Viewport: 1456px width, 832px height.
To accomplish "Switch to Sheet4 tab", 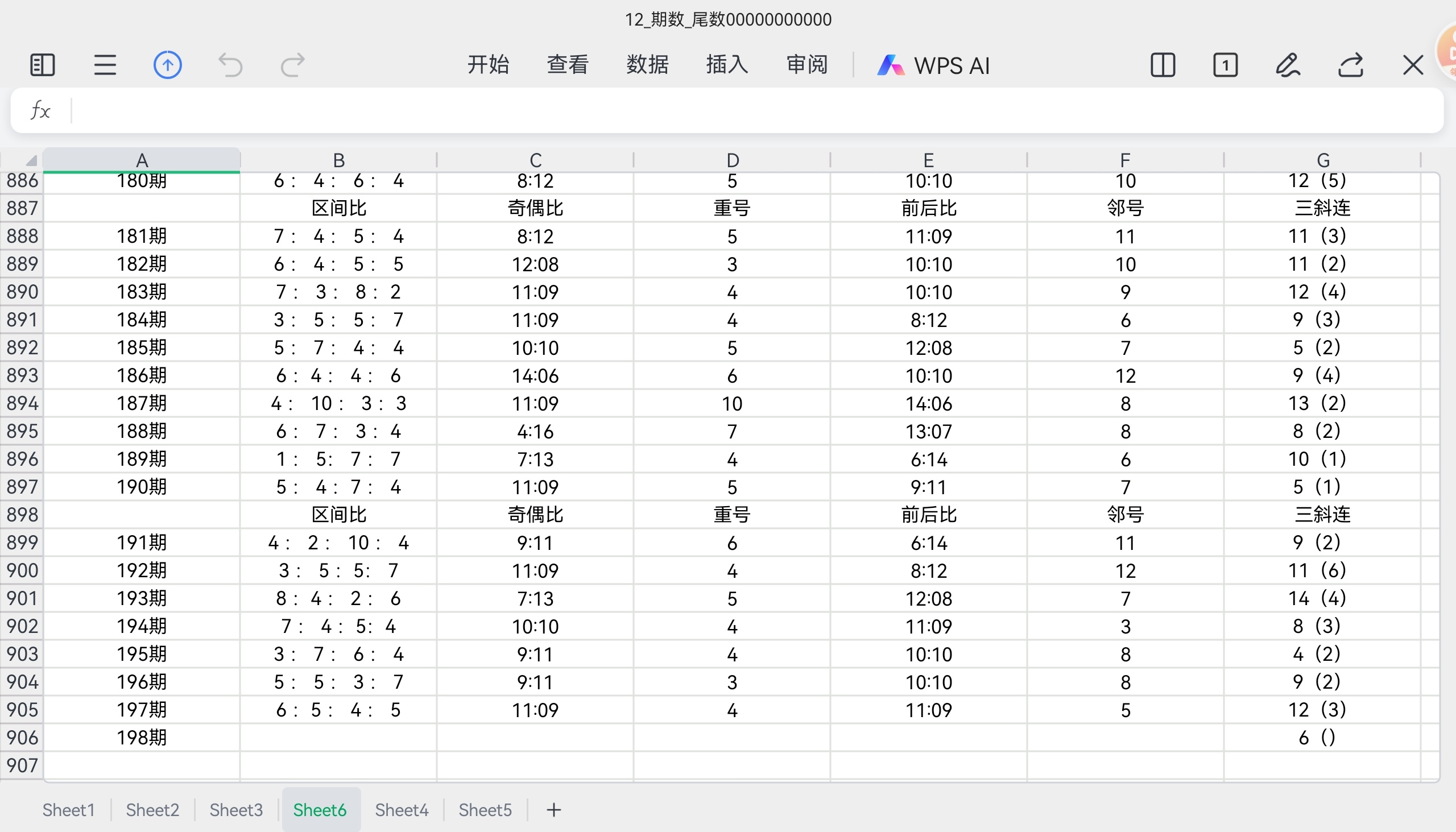I will pyautogui.click(x=401, y=810).
